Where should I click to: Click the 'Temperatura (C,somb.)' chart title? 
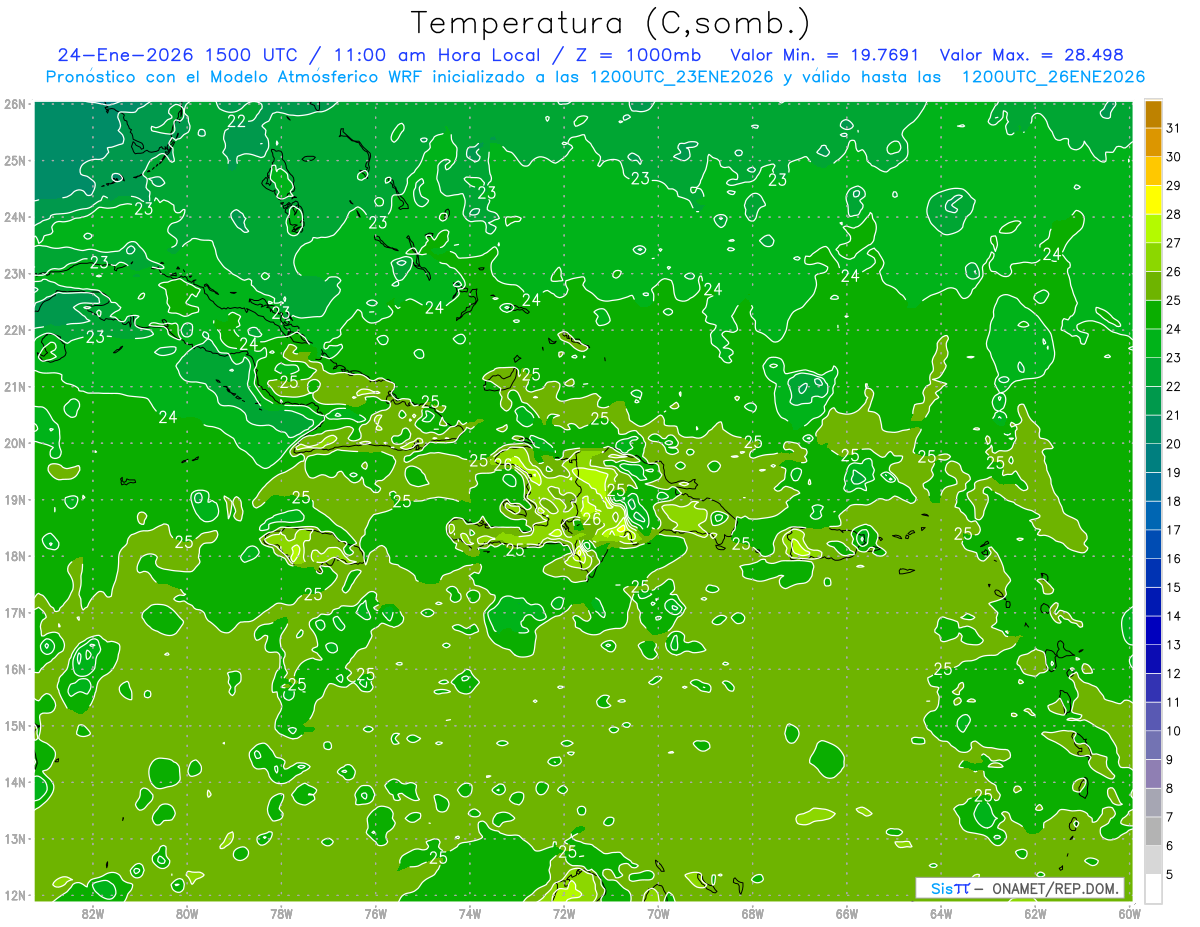point(611,24)
